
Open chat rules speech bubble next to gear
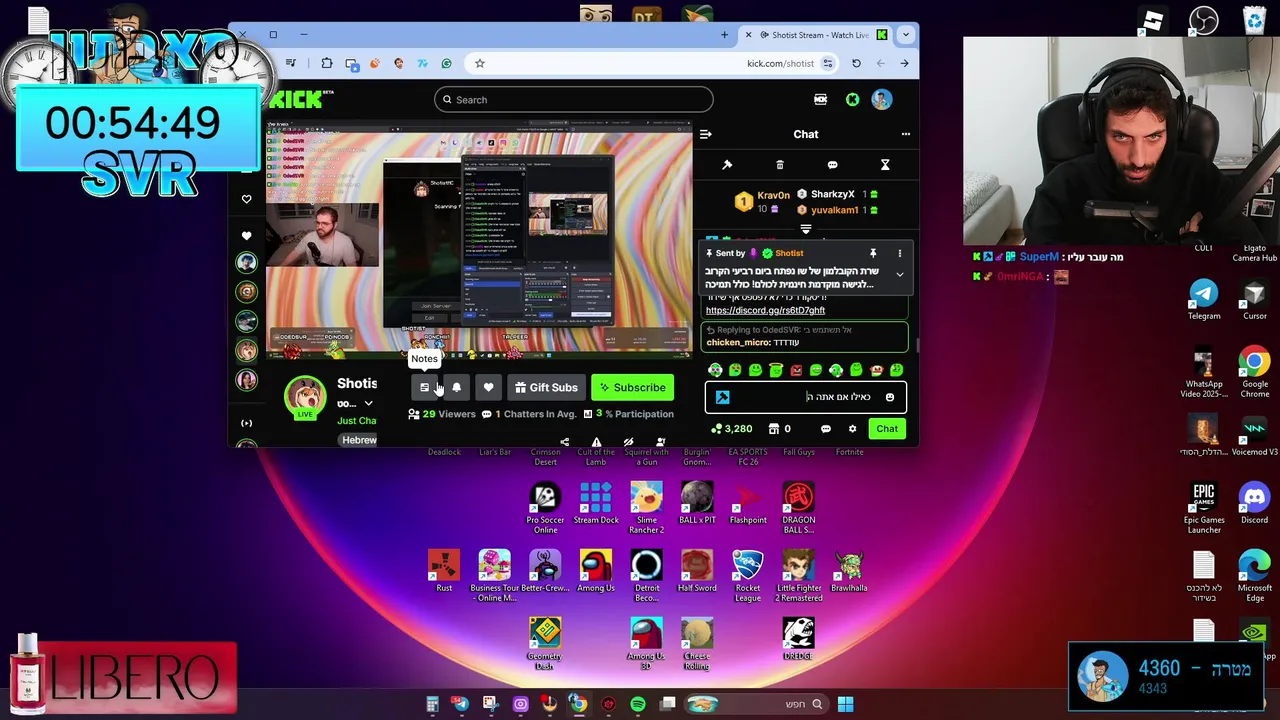click(x=825, y=429)
